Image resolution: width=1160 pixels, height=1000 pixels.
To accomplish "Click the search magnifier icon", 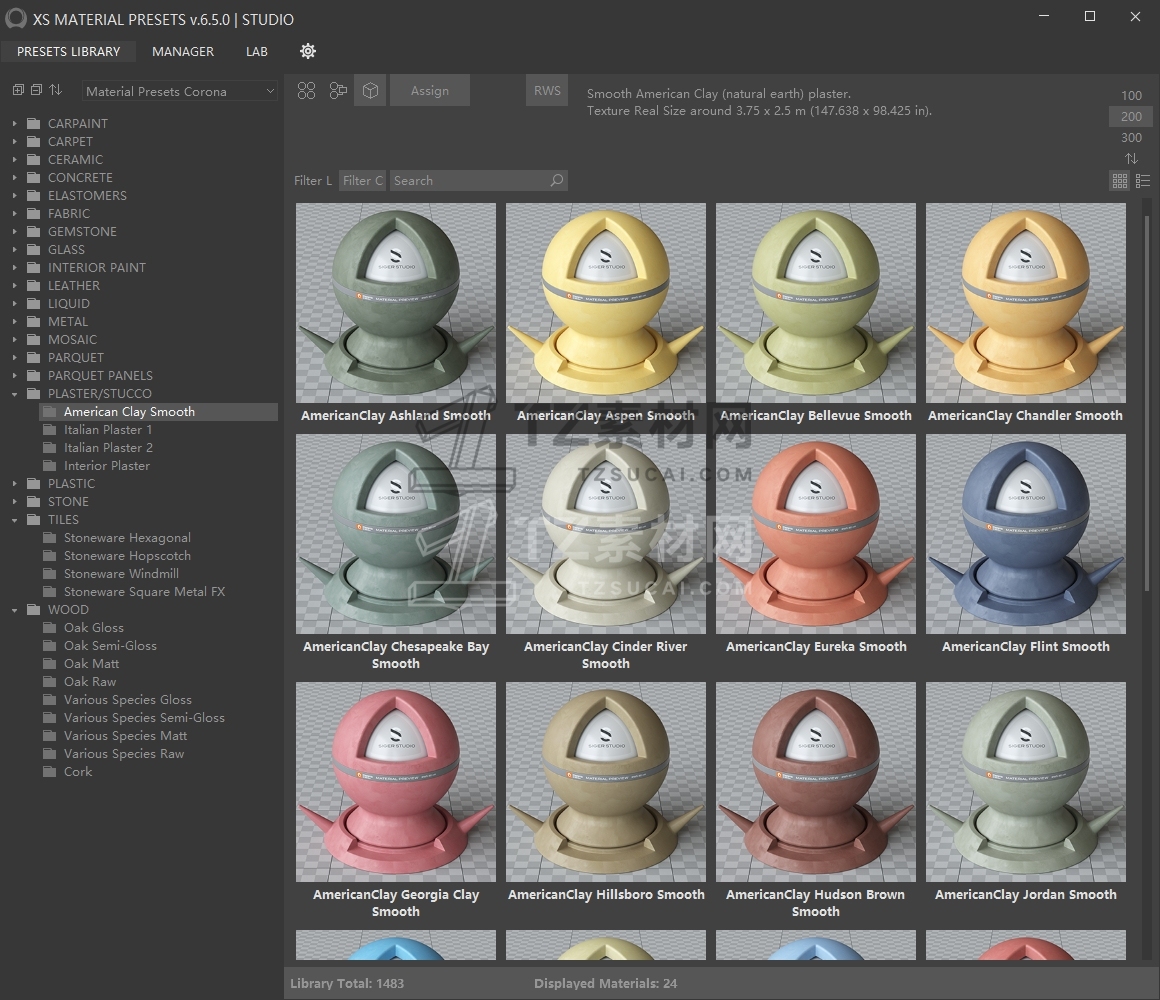I will point(556,180).
